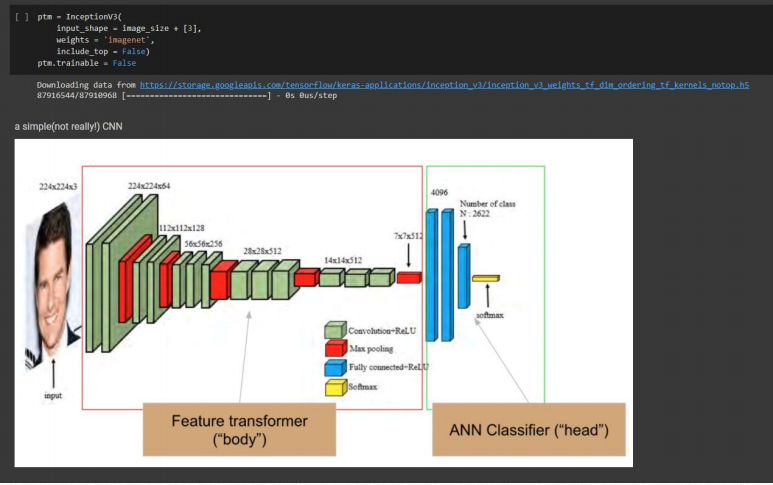
Task: Click the yellow softmax bar in the diagram
Action: 486,278
